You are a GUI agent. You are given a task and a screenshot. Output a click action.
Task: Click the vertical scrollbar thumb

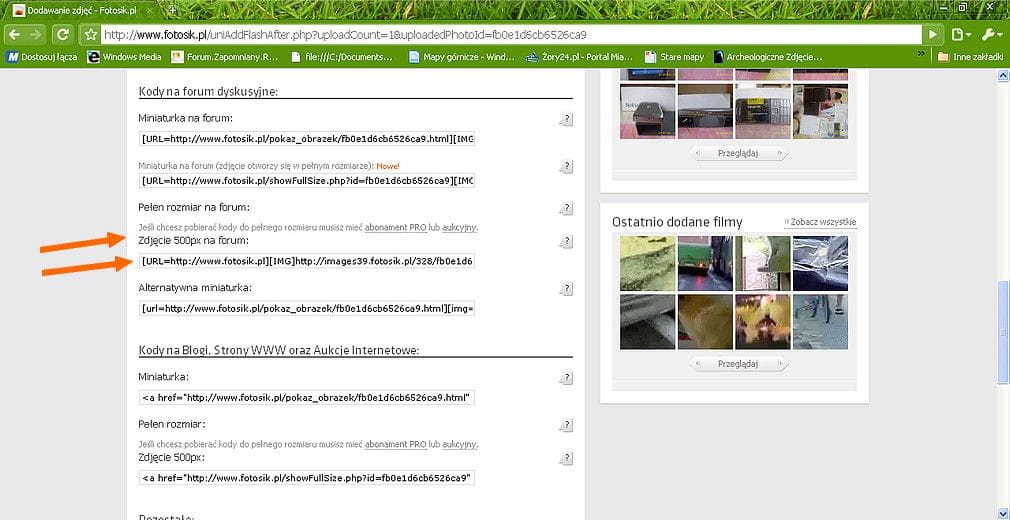[x=1003, y=331]
